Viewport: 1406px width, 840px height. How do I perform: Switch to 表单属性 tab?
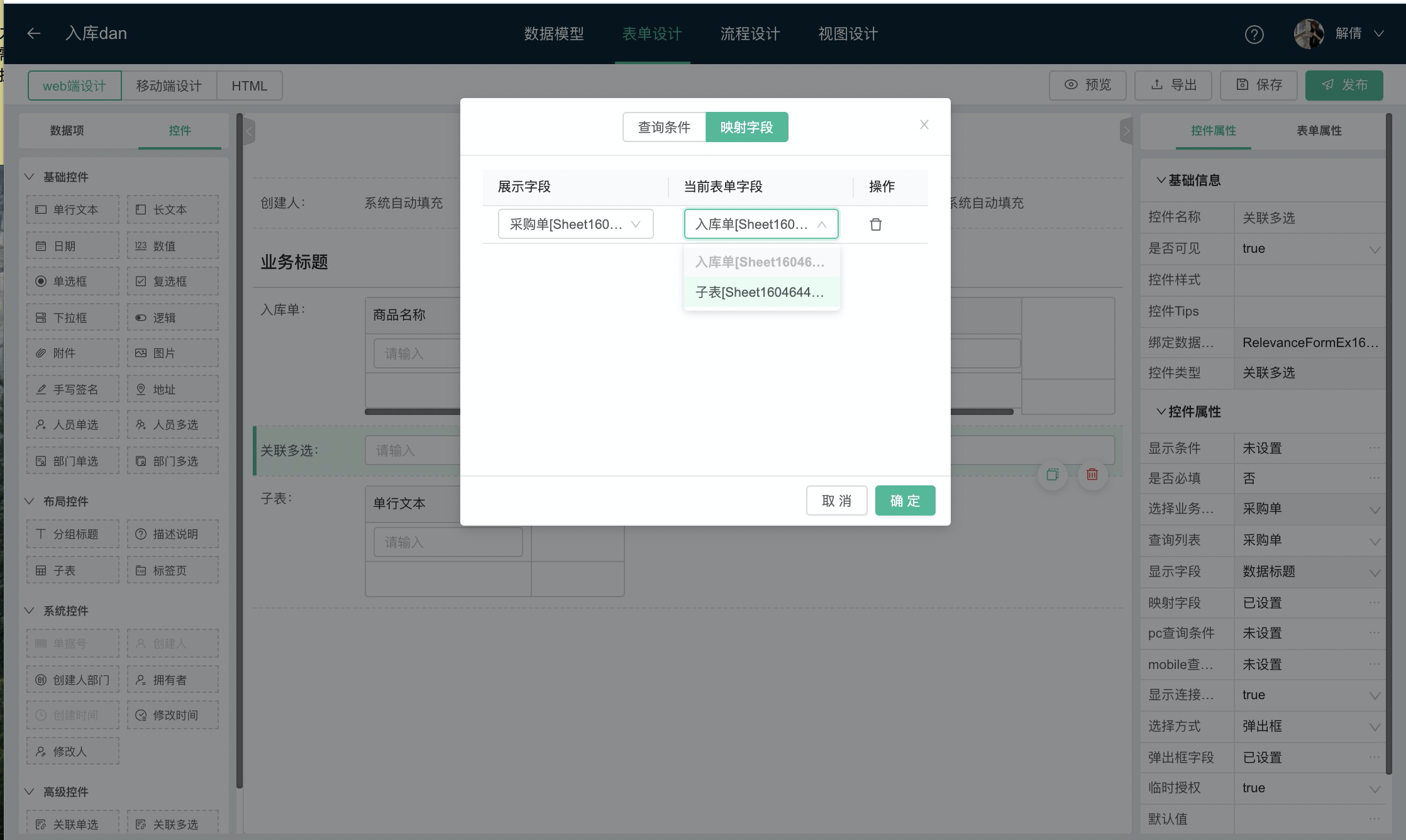1319,131
